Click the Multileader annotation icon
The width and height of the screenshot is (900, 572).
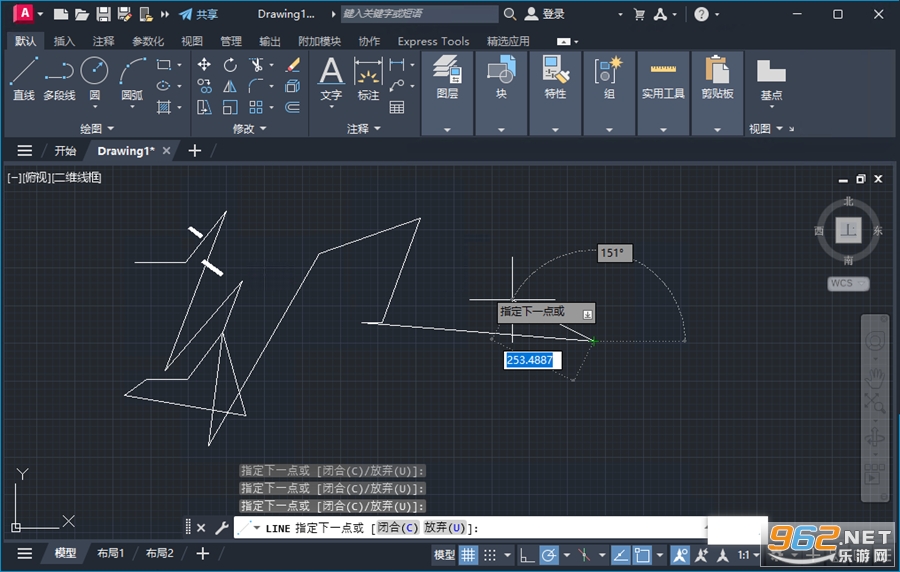coord(397,86)
